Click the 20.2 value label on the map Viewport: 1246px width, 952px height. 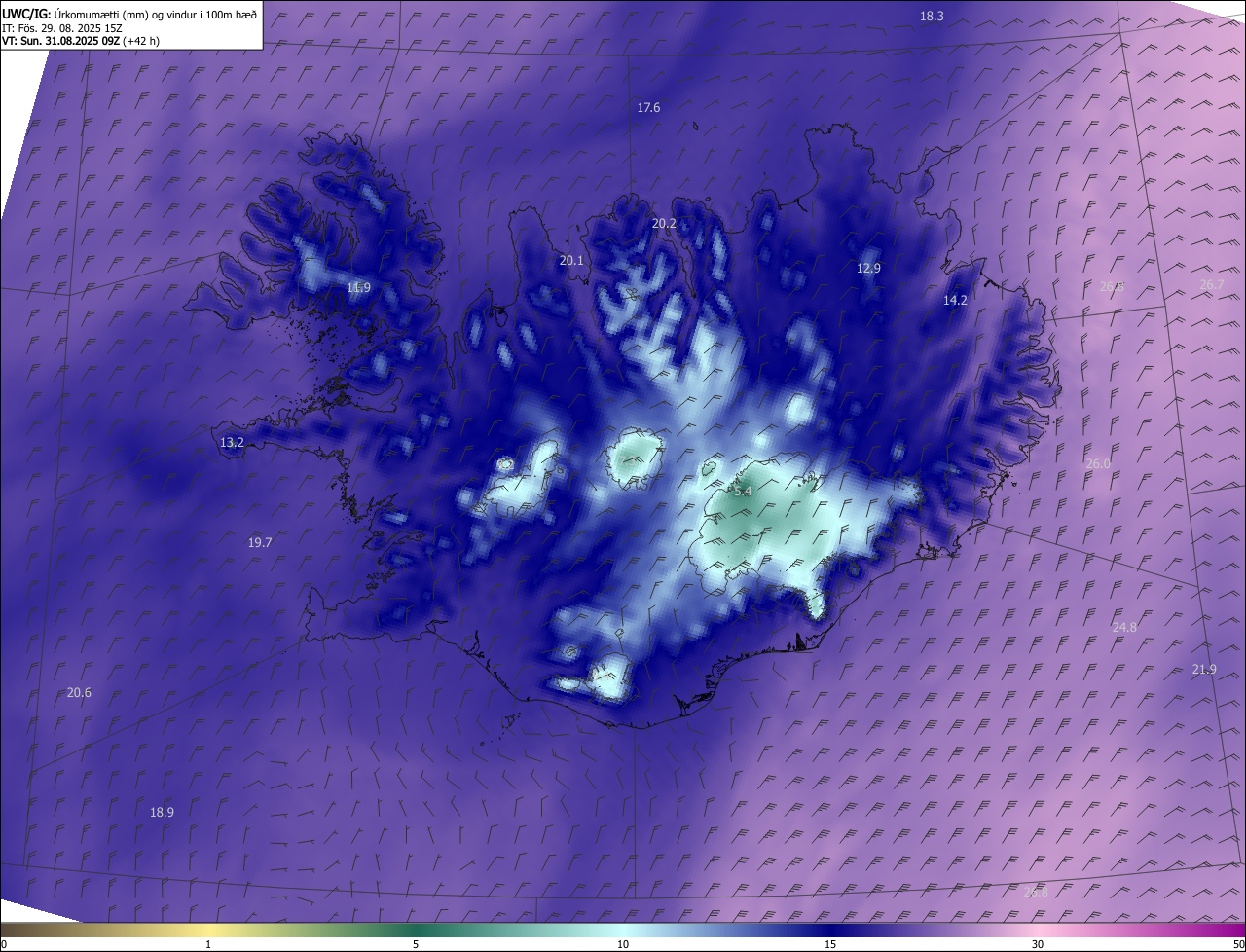pyautogui.click(x=664, y=224)
